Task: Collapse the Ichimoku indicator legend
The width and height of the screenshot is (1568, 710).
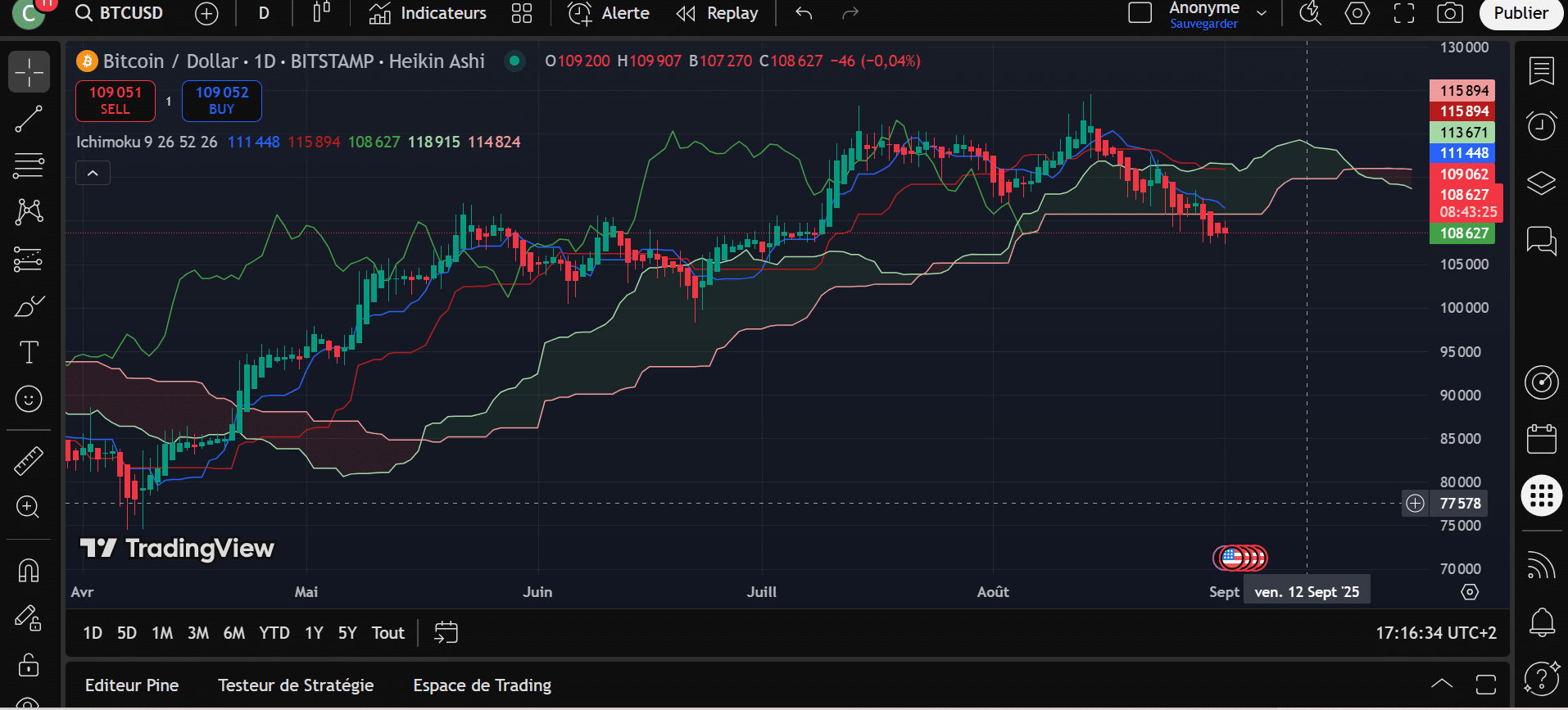Action: tap(93, 173)
